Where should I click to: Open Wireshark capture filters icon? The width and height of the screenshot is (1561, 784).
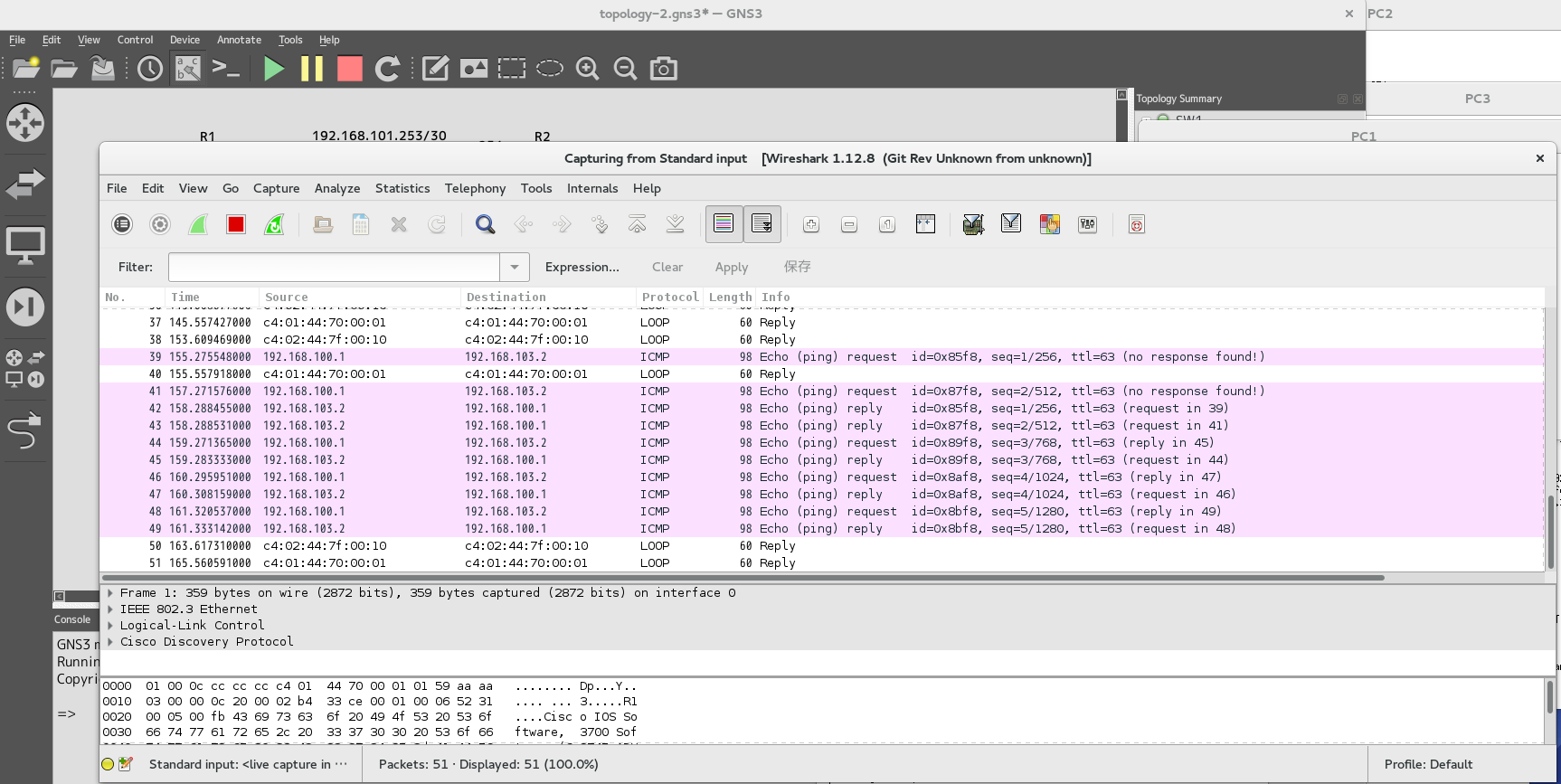973,225
